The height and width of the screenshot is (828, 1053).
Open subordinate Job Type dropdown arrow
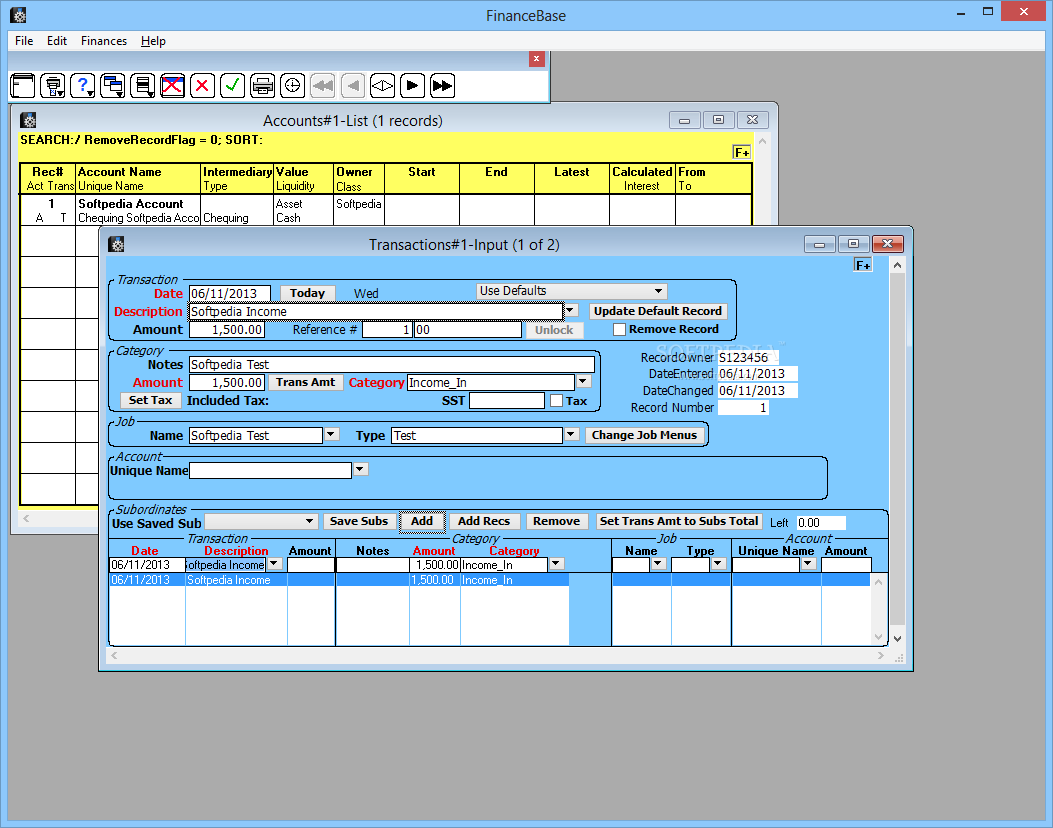pos(719,564)
